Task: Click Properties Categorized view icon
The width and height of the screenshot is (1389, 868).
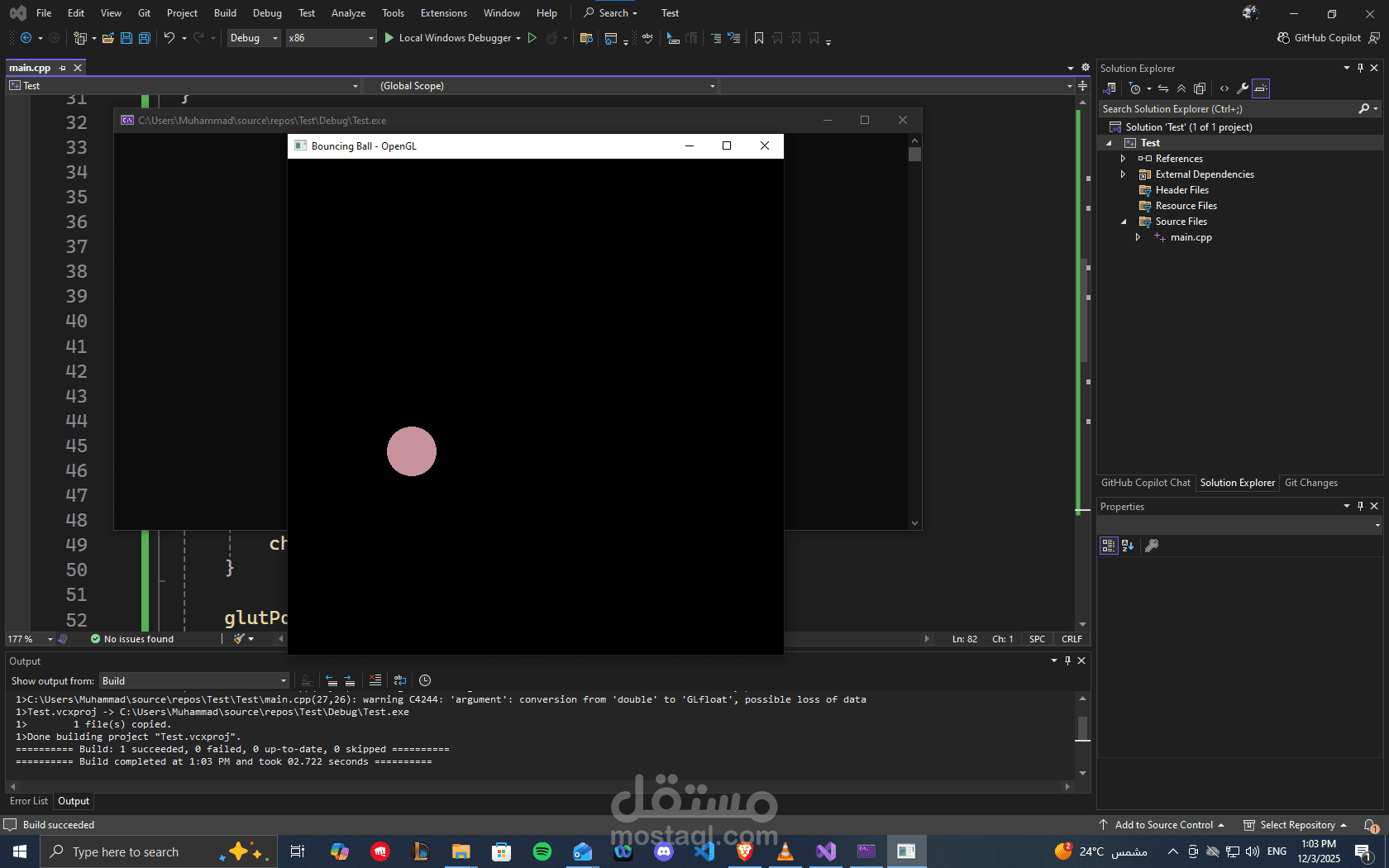Action: pyautogui.click(x=1109, y=546)
